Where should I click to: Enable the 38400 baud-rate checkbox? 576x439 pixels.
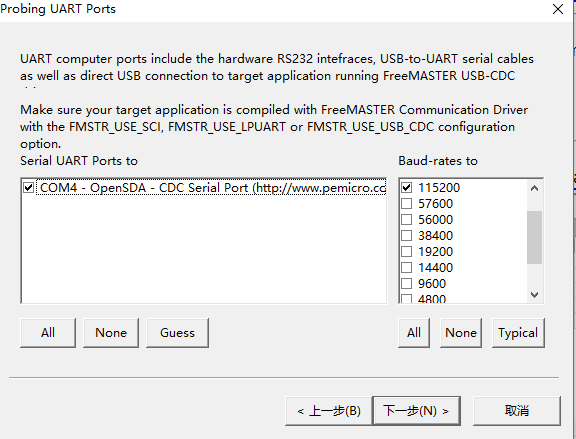406,235
